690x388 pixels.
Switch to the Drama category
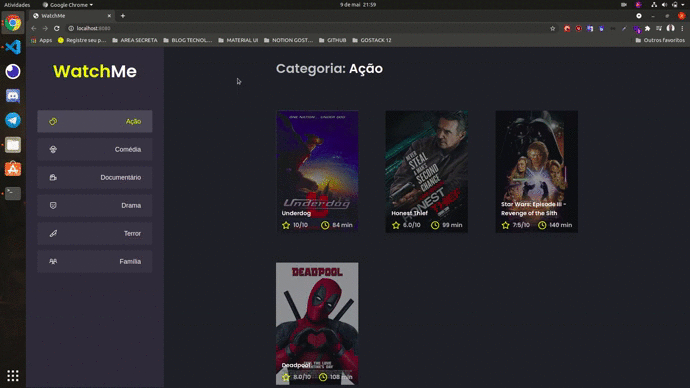[x=95, y=205]
